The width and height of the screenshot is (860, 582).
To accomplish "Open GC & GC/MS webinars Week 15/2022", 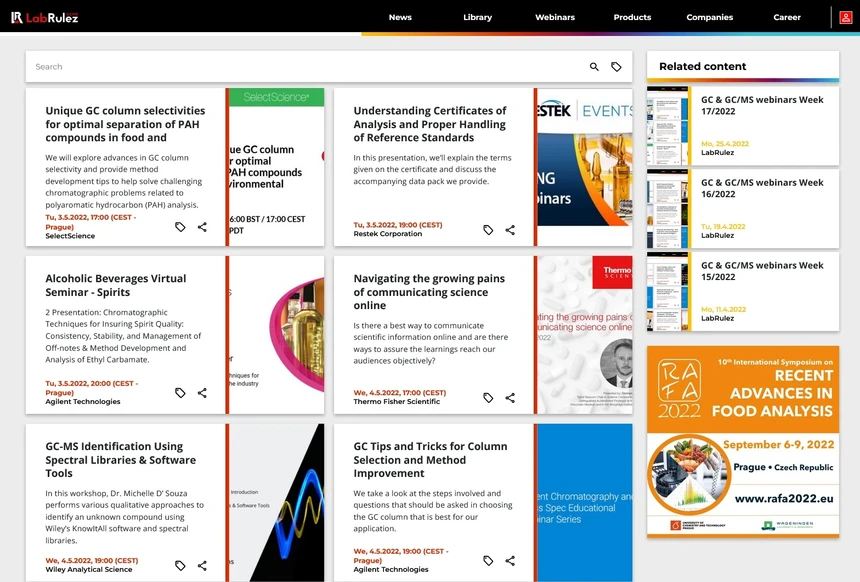I will pyautogui.click(x=762, y=271).
